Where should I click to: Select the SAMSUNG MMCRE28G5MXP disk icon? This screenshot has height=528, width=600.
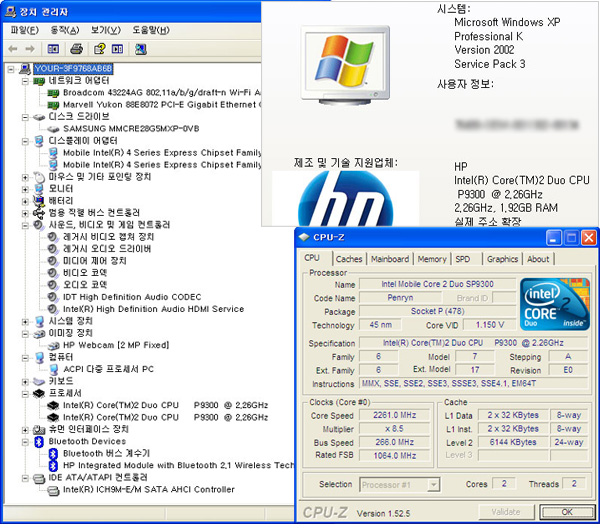pos(53,129)
